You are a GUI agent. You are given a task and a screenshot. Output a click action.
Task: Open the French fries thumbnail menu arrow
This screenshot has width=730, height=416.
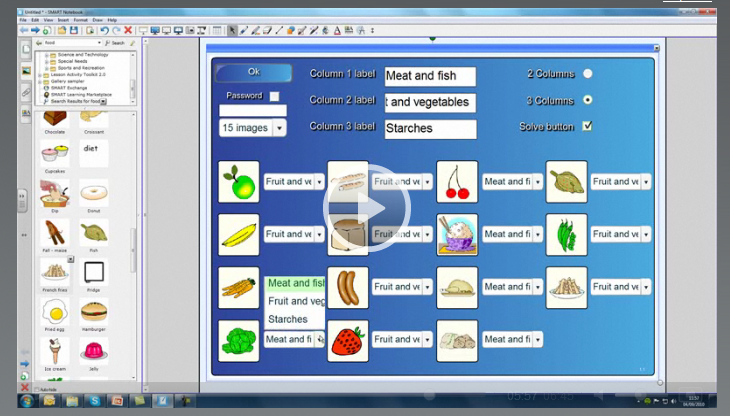point(71,259)
